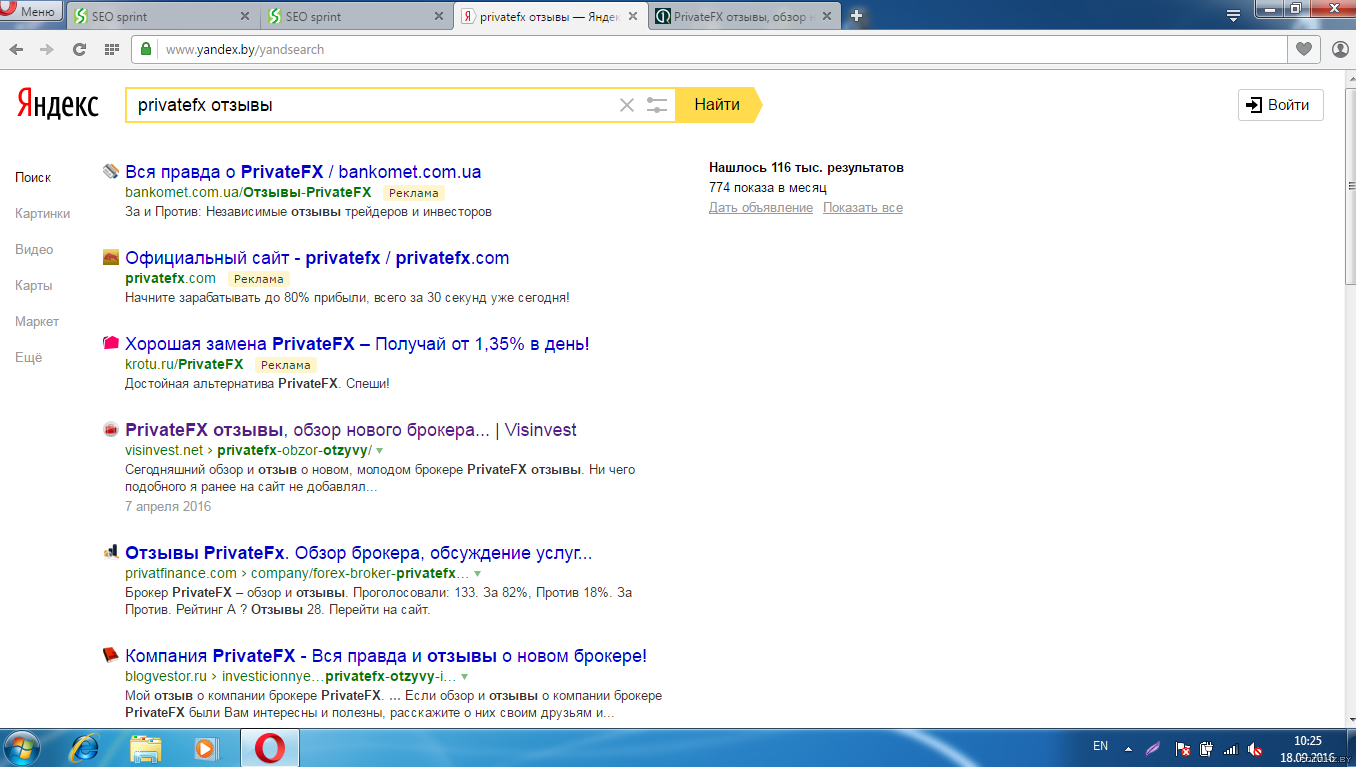Click the Нашлось 116 тыс. результатов text
Viewport: 1356px width, 767px height.
(806, 168)
